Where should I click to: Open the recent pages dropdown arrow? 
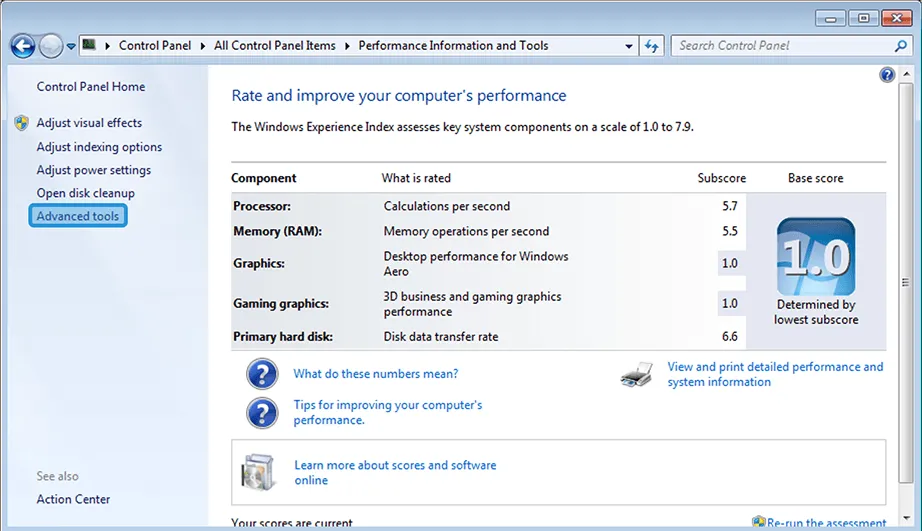coord(71,46)
